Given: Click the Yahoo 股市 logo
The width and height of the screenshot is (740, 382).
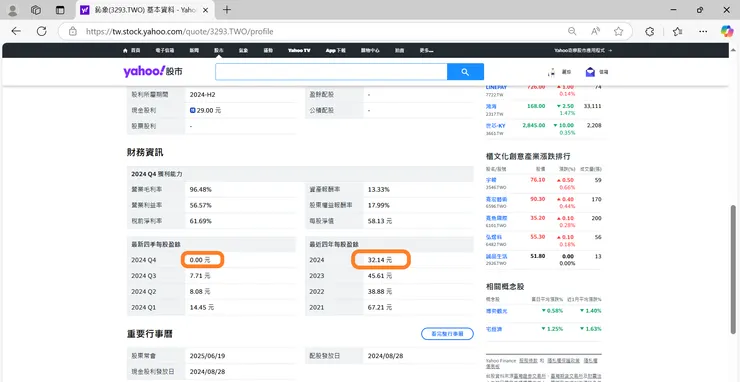Looking at the screenshot, I should pyautogui.click(x=152, y=71).
